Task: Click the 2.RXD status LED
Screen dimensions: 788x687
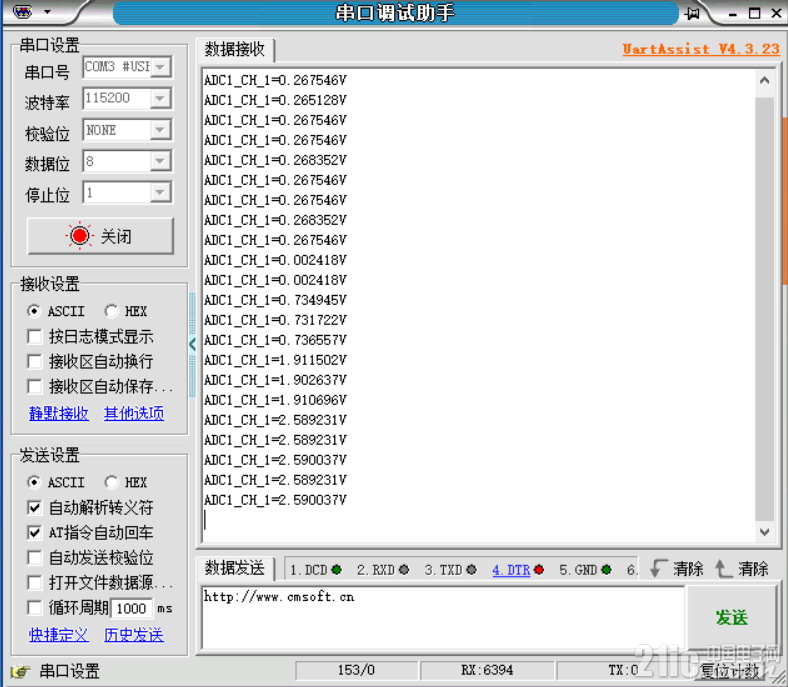Action: click(x=404, y=569)
